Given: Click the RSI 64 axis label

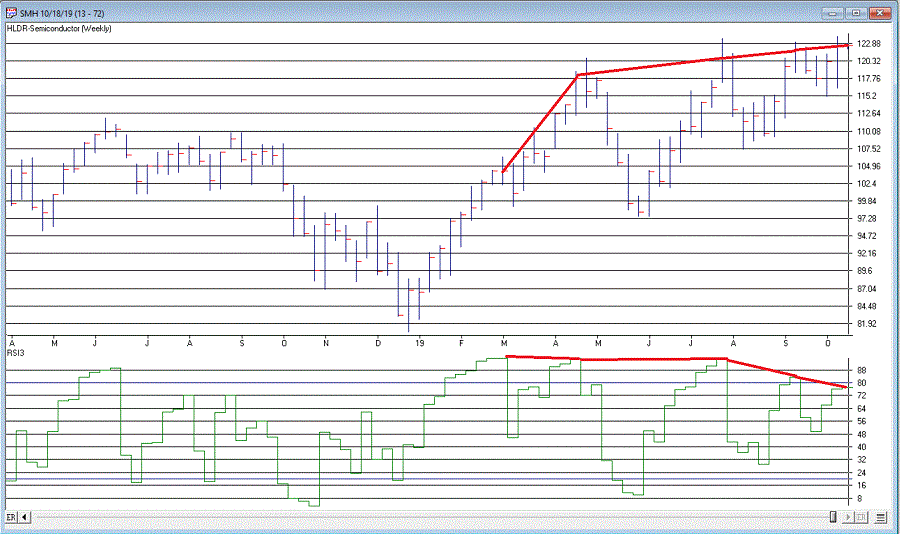Looking at the screenshot, I should (x=862, y=409).
